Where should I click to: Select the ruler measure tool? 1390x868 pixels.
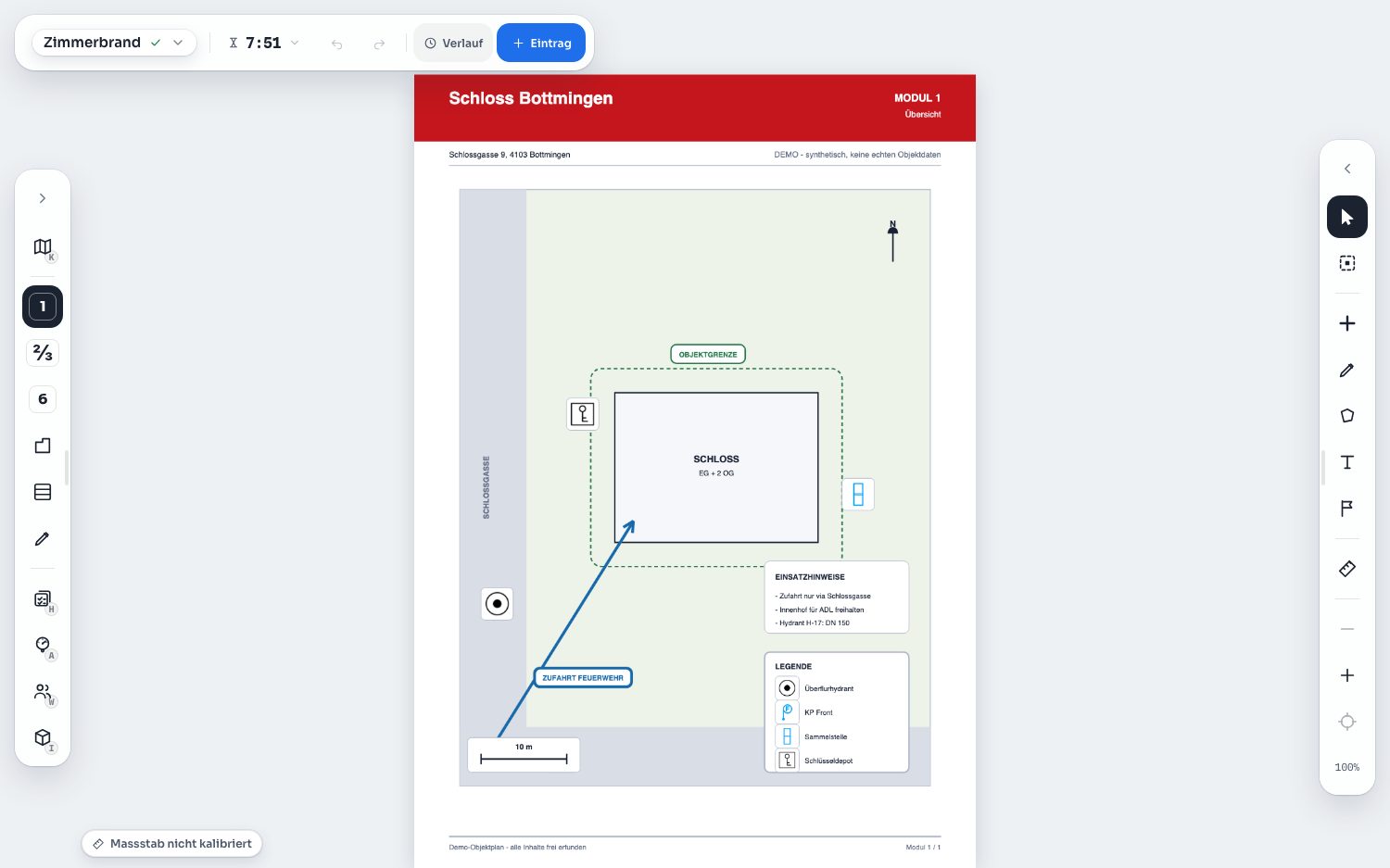coord(1347,569)
